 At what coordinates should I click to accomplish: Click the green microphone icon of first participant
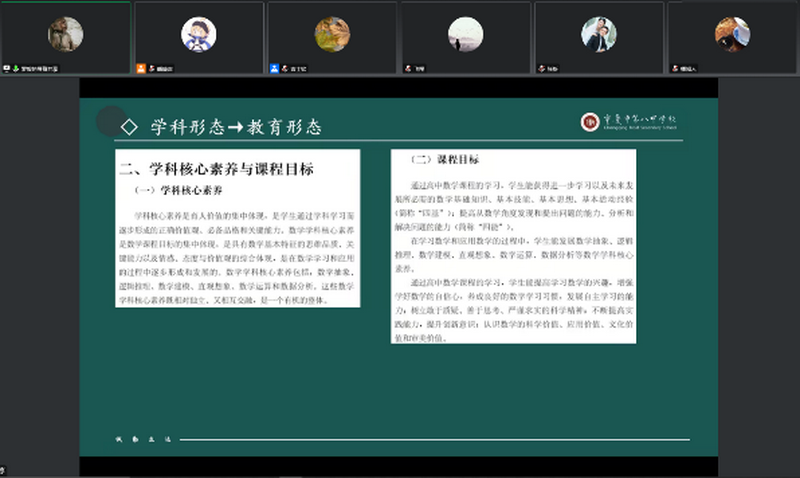pos(16,68)
